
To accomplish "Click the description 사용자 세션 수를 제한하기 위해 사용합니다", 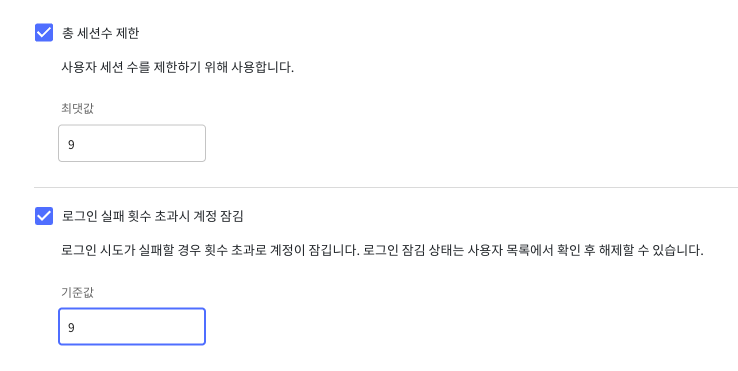I will 177,67.
